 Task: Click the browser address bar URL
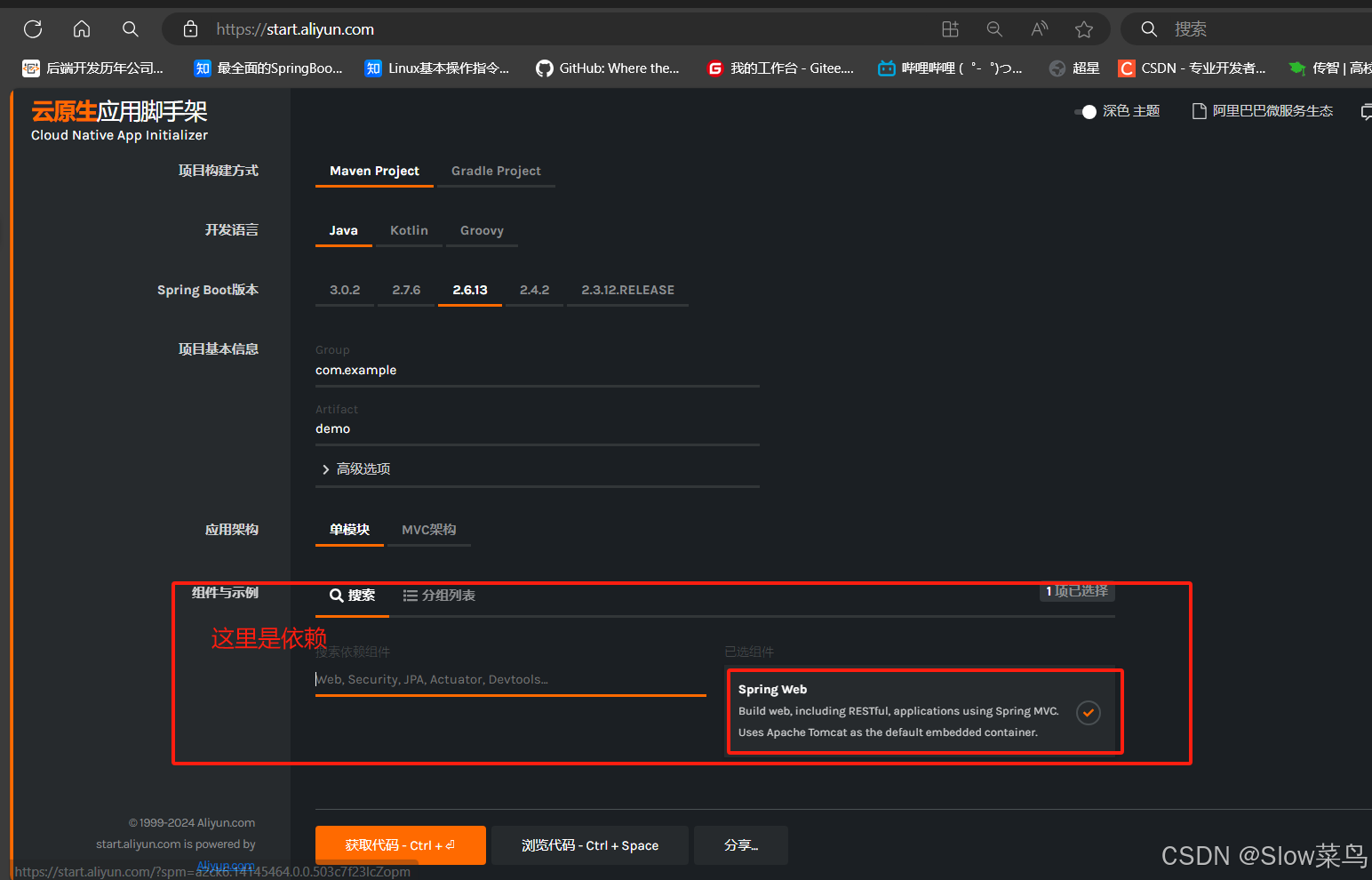(295, 29)
